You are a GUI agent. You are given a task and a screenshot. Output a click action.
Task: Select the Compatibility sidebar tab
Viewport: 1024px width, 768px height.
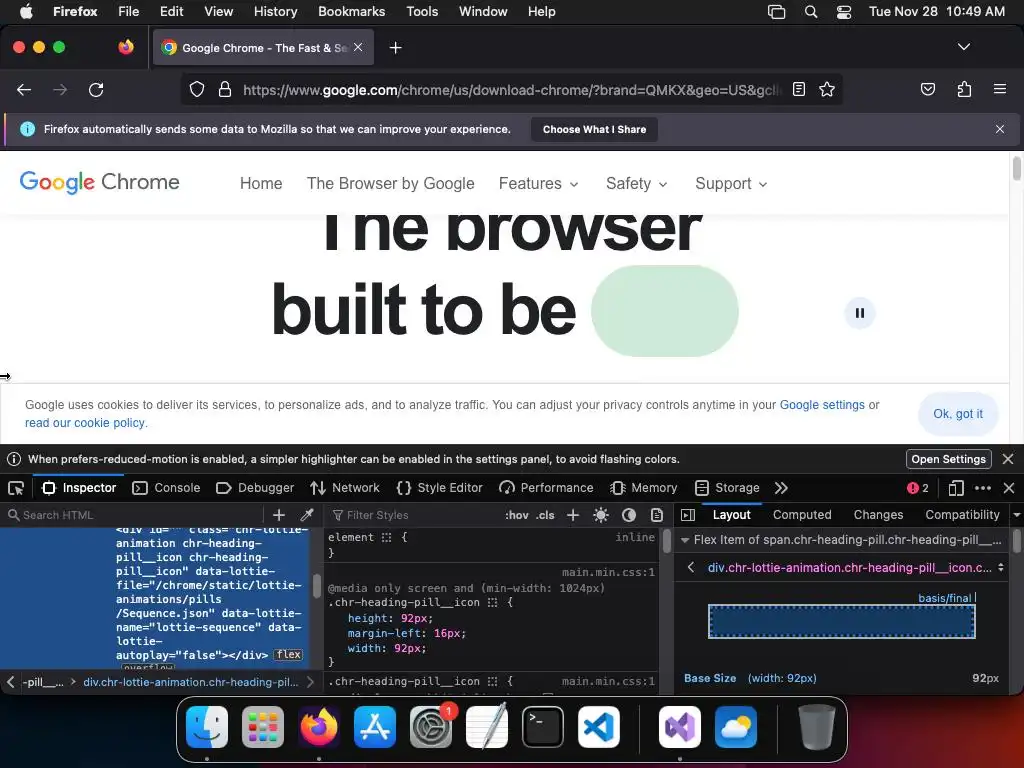click(x=962, y=515)
